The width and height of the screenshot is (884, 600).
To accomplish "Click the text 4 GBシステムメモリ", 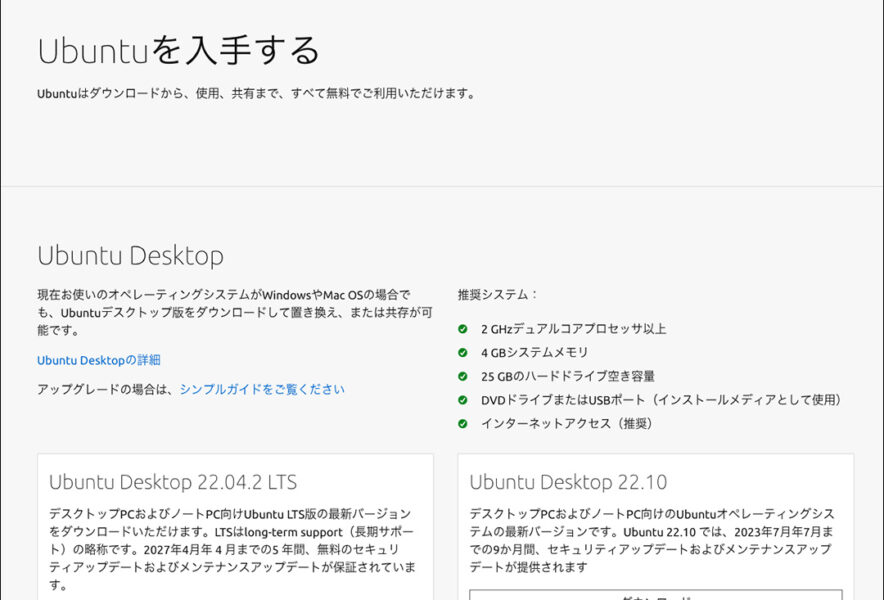I will (x=534, y=352).
